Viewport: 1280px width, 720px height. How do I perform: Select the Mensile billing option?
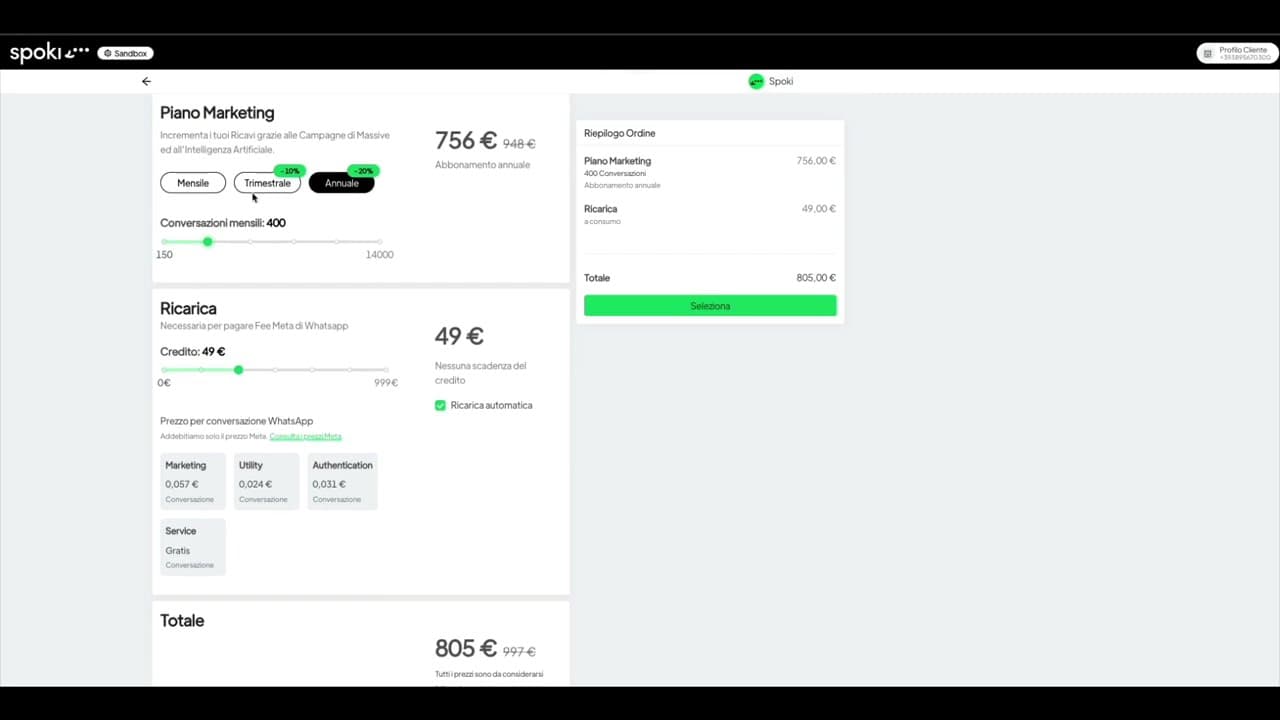(x=193, y=183)
